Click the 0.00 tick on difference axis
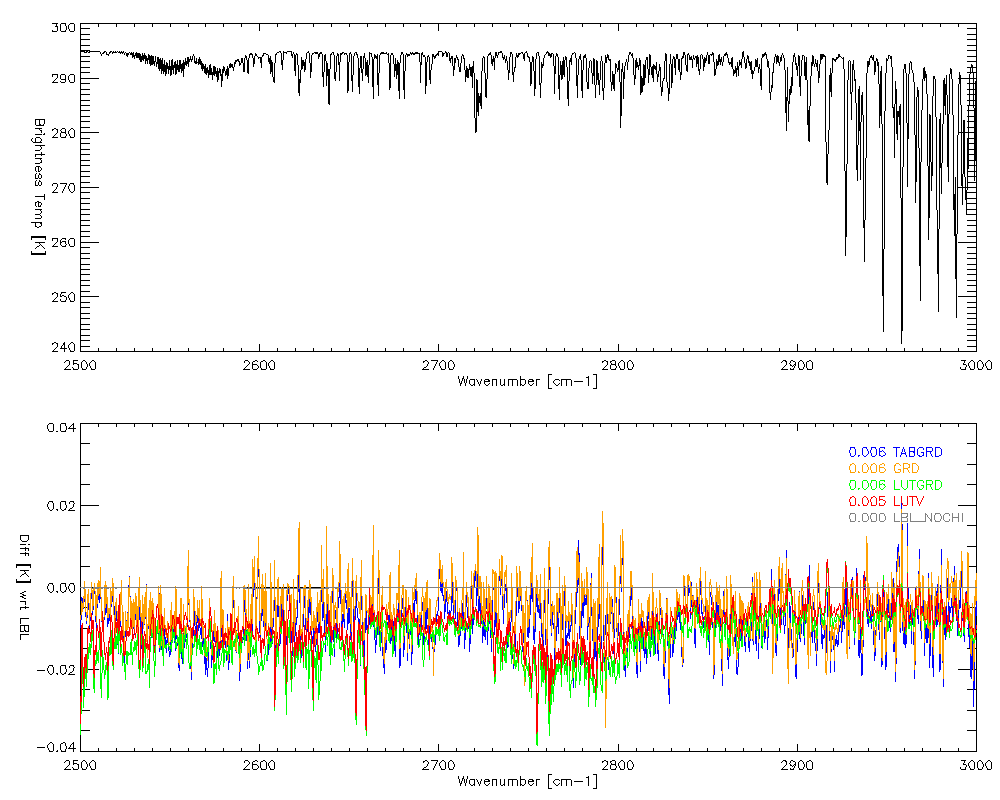This screenshot has width=1000, height=800. coord(59,588)
